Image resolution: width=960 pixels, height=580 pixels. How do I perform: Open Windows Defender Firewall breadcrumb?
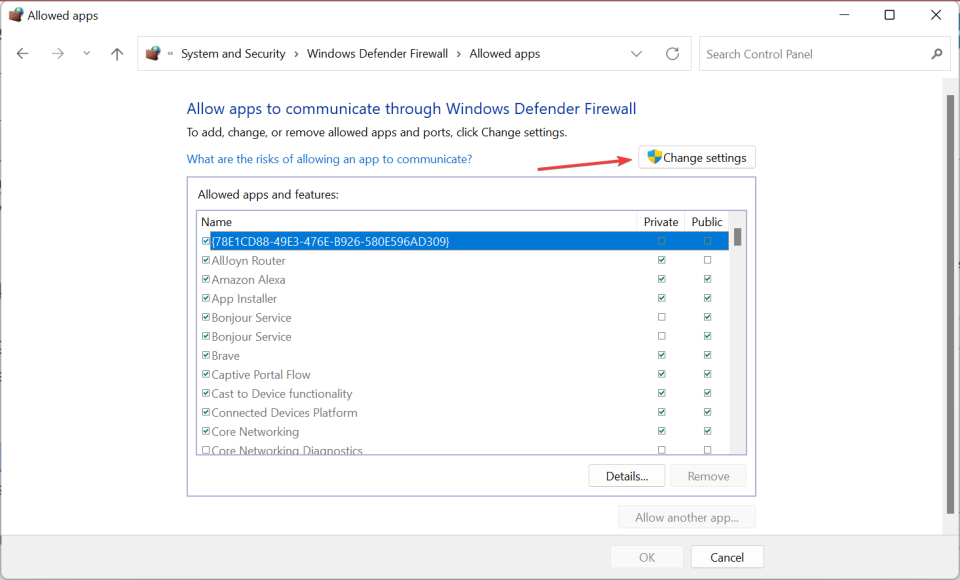[377, 54]
